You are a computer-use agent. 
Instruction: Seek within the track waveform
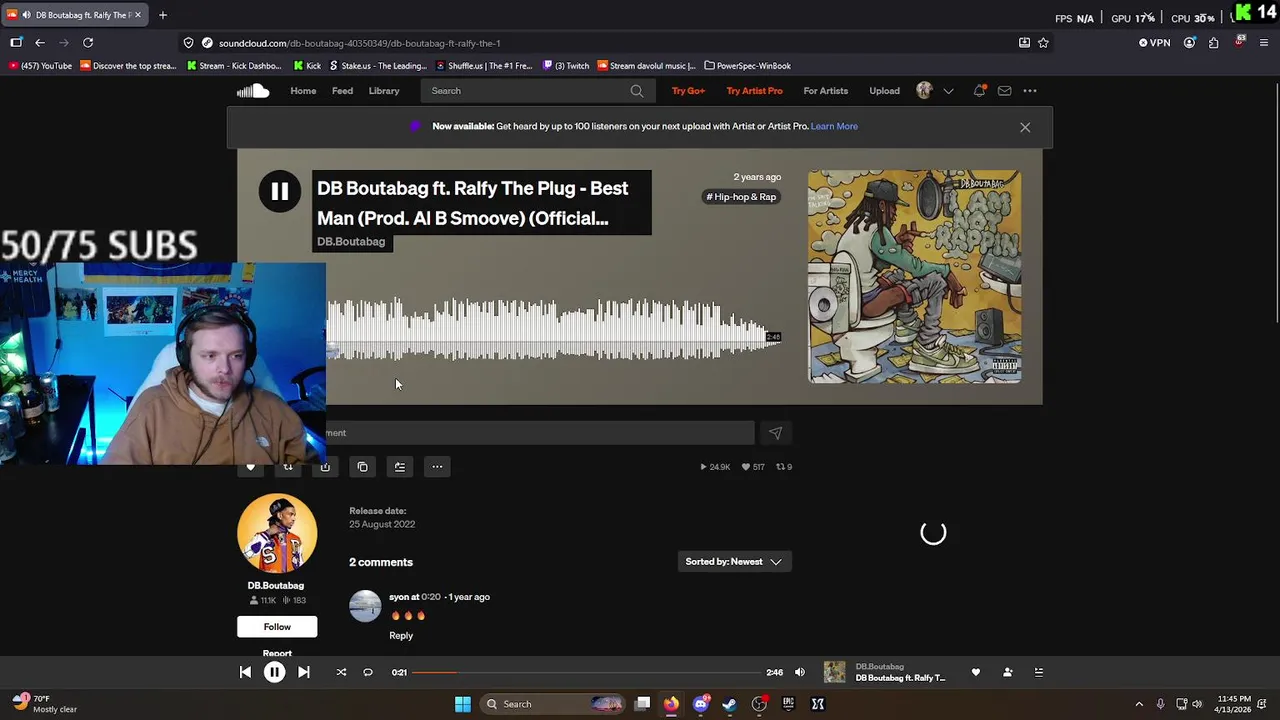pos(553,329)
